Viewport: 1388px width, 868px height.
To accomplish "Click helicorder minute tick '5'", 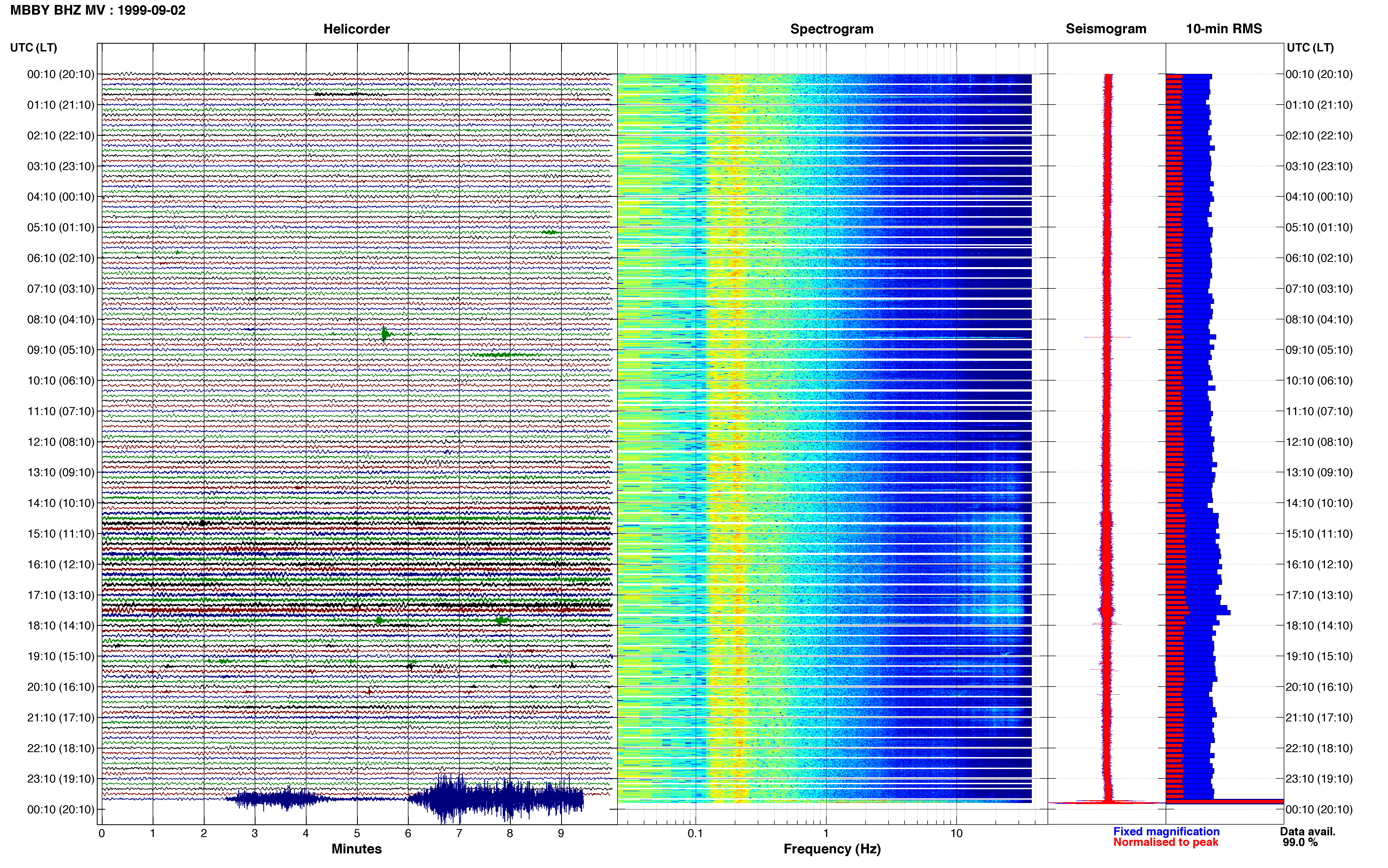I will (357, 833).
